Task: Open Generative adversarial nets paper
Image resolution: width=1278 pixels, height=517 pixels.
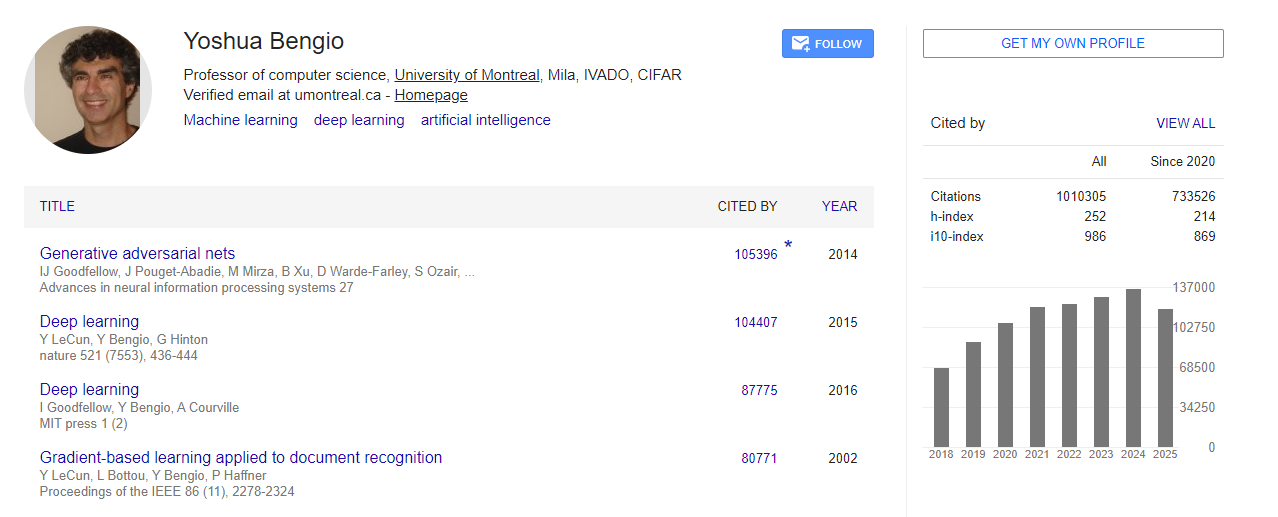Action: [x=137, y=254]
